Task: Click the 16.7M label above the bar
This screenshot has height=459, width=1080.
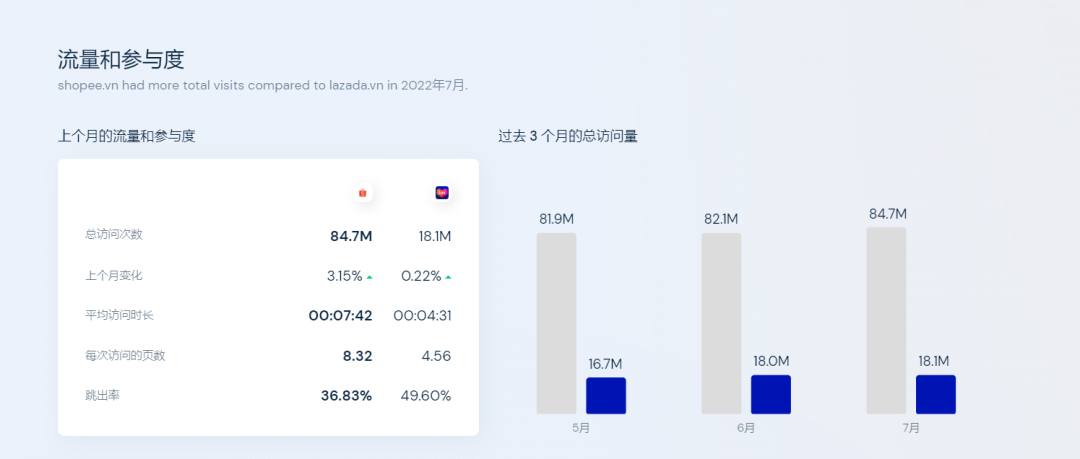Action: [x=605, y=364]
